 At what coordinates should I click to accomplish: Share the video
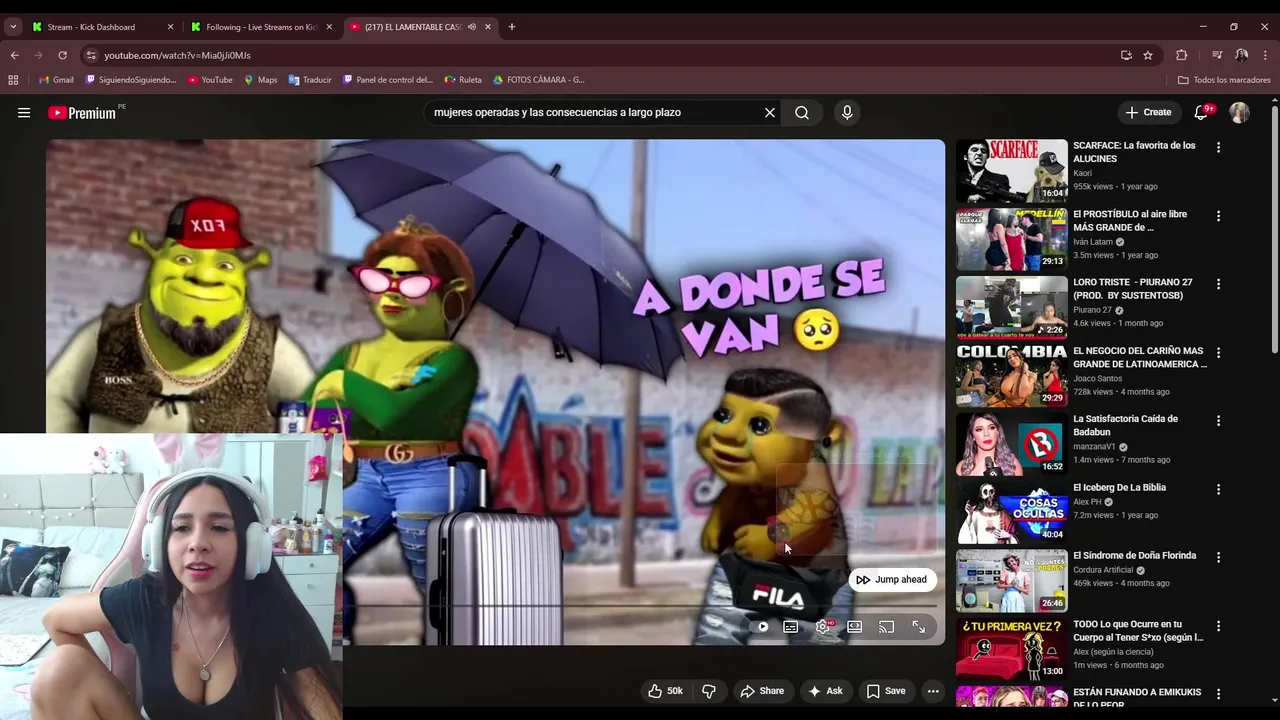click(762, 691)
